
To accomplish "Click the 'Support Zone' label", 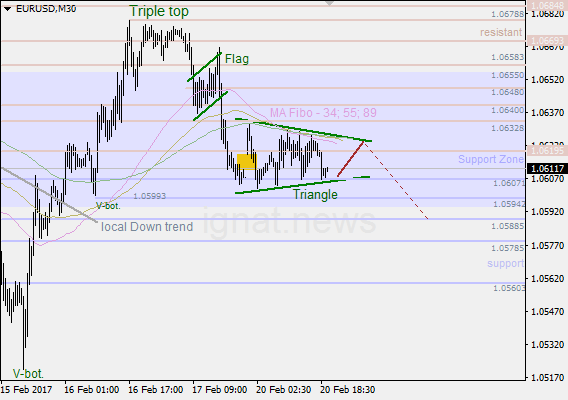I will click(491, 159).
